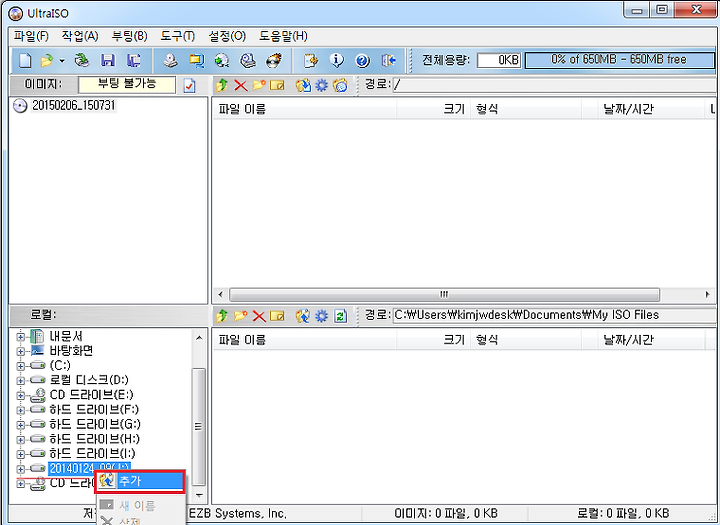Click the add-to-image icon in local pane toolbar
720x525 pixels.
click(303, 316)
